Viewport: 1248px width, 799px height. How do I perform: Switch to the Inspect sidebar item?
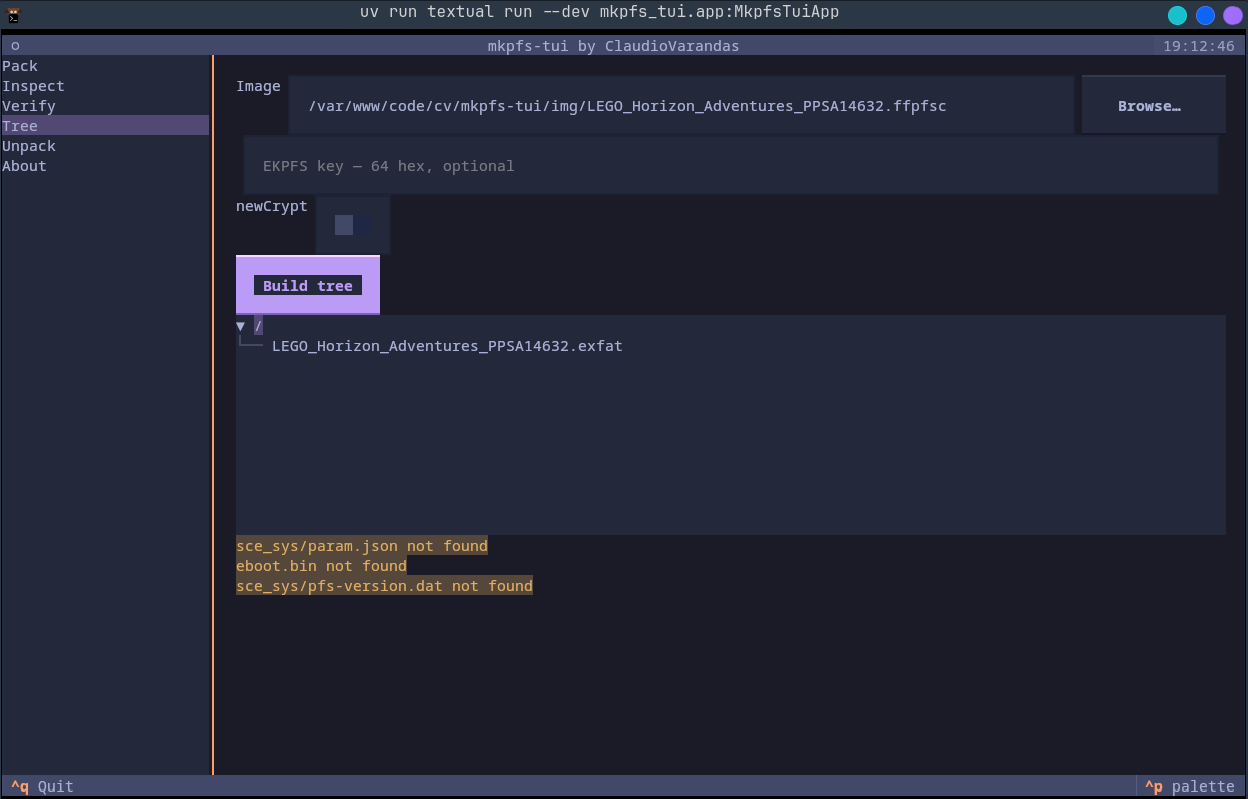pyautogui.click(x=105, y=86)
